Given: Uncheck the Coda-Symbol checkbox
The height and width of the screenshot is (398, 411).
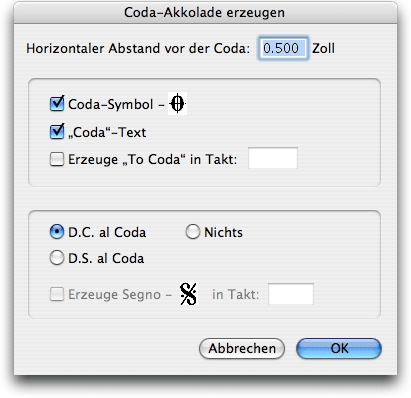Looking at the screenshot, I should click(57, 104).
